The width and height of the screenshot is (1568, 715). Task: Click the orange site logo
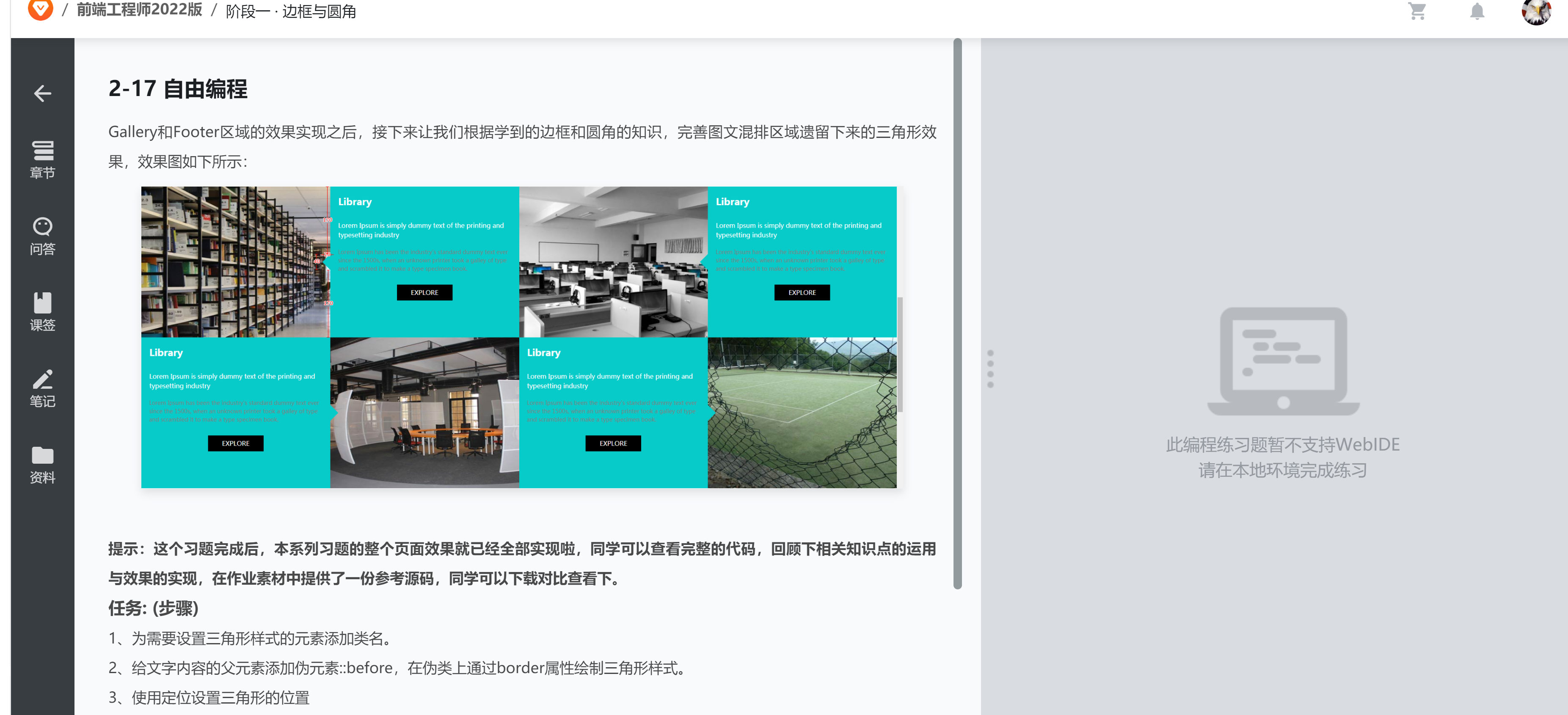pyautogui.click(x=40, y=8)
